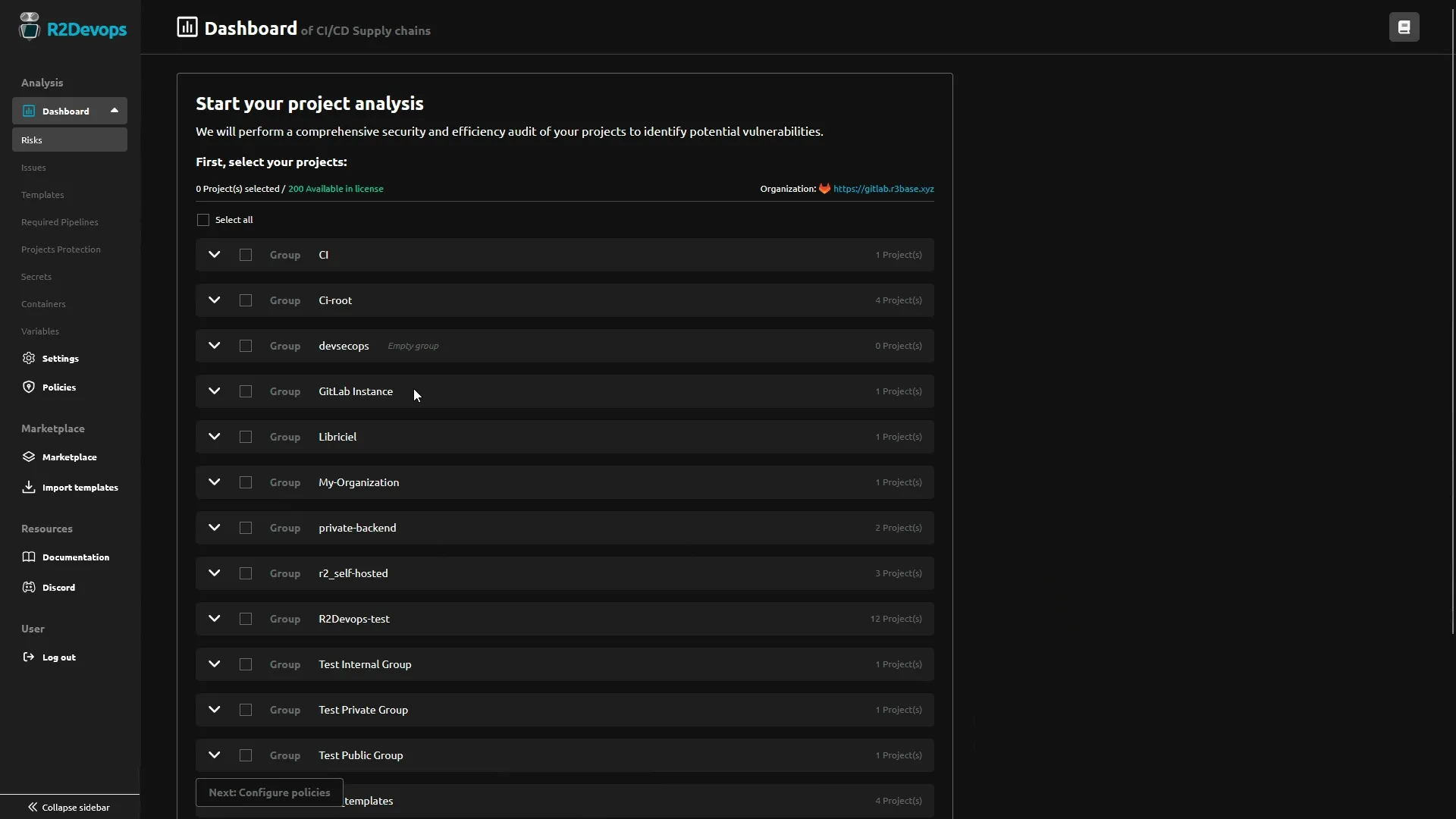Viewport: 1456px width, 819px height.
Task: Click the Documentation link text
Action: click(76, 557)
